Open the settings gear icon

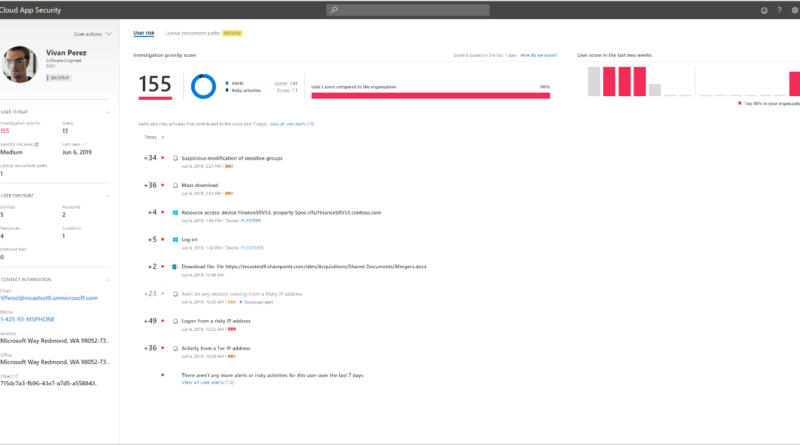point(795,10)
